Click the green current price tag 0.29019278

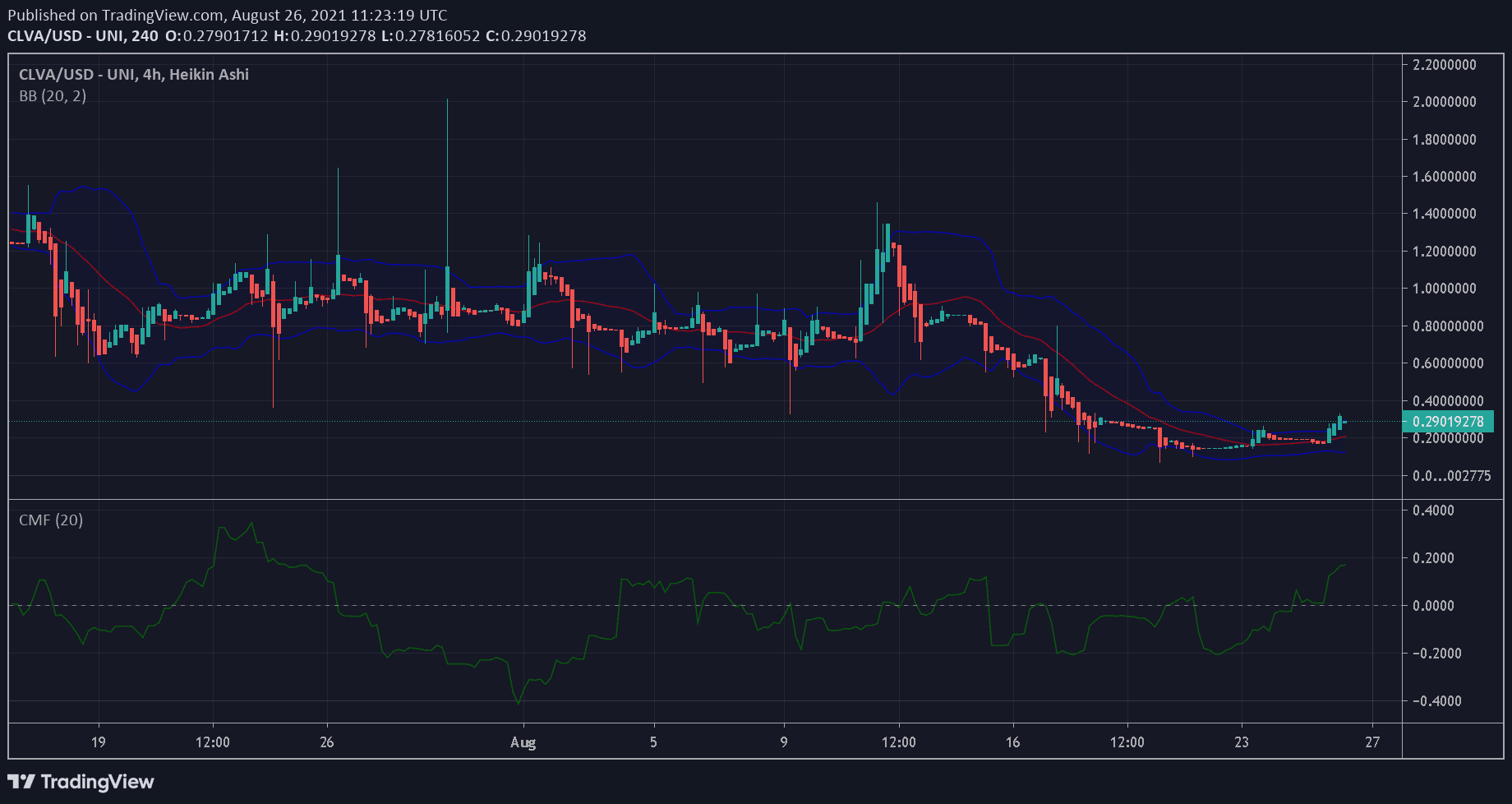point(1447,422)
